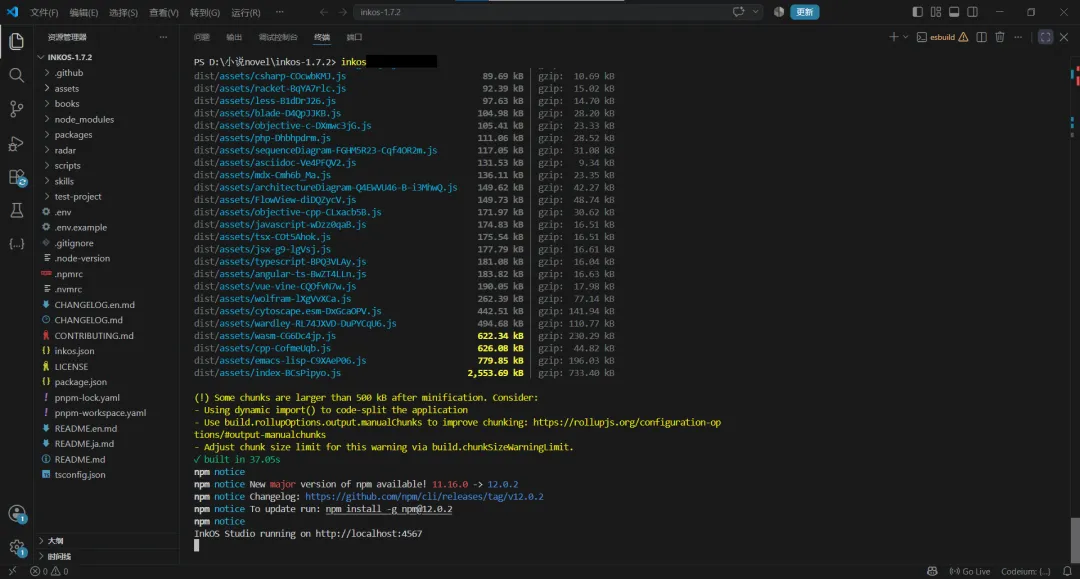The width and height of the screenshot is (1080, 579).
Task: Open the remote window status bar icon
Action: coord(12,571)
